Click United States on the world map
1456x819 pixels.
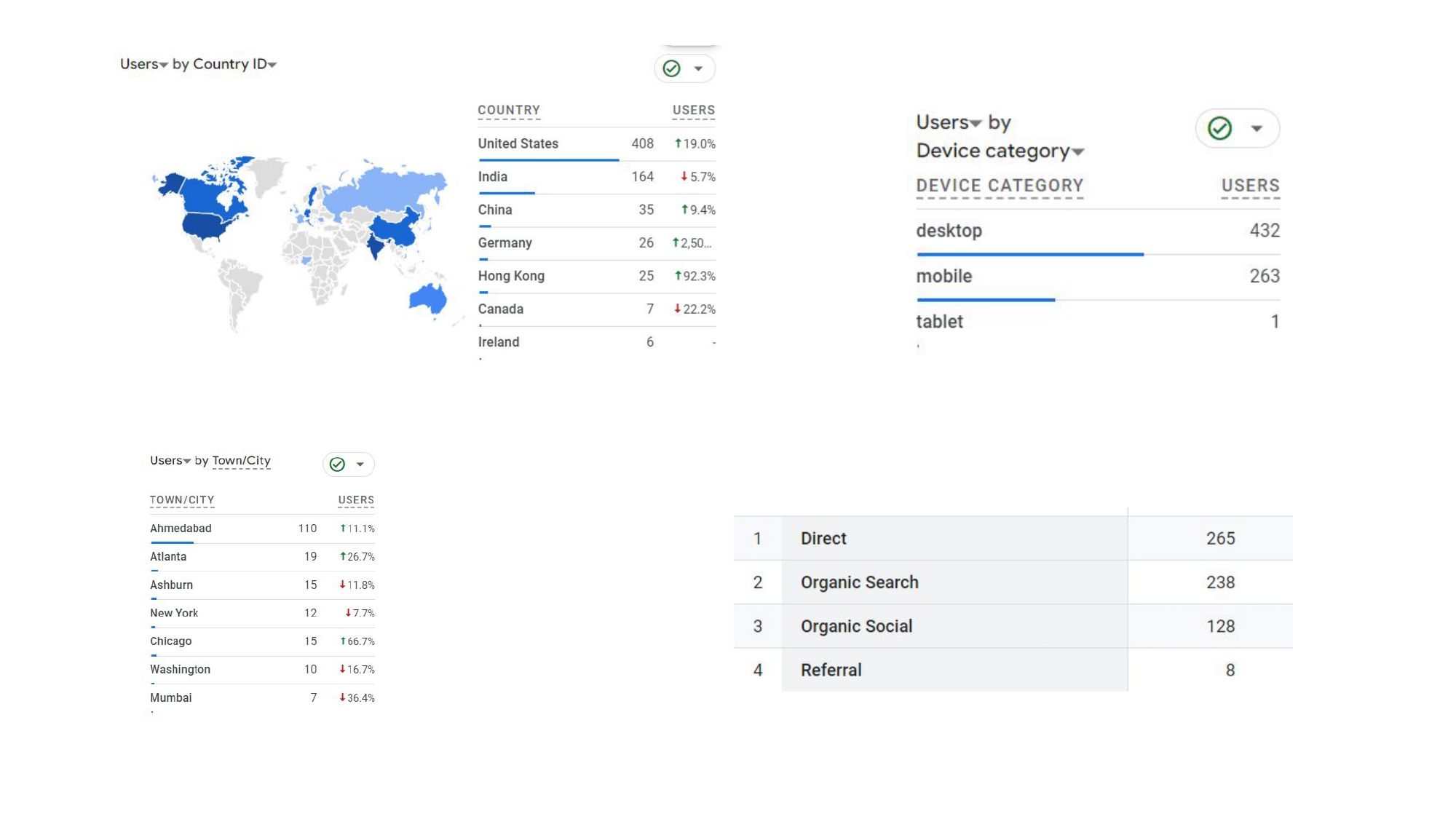click(206, 224)
